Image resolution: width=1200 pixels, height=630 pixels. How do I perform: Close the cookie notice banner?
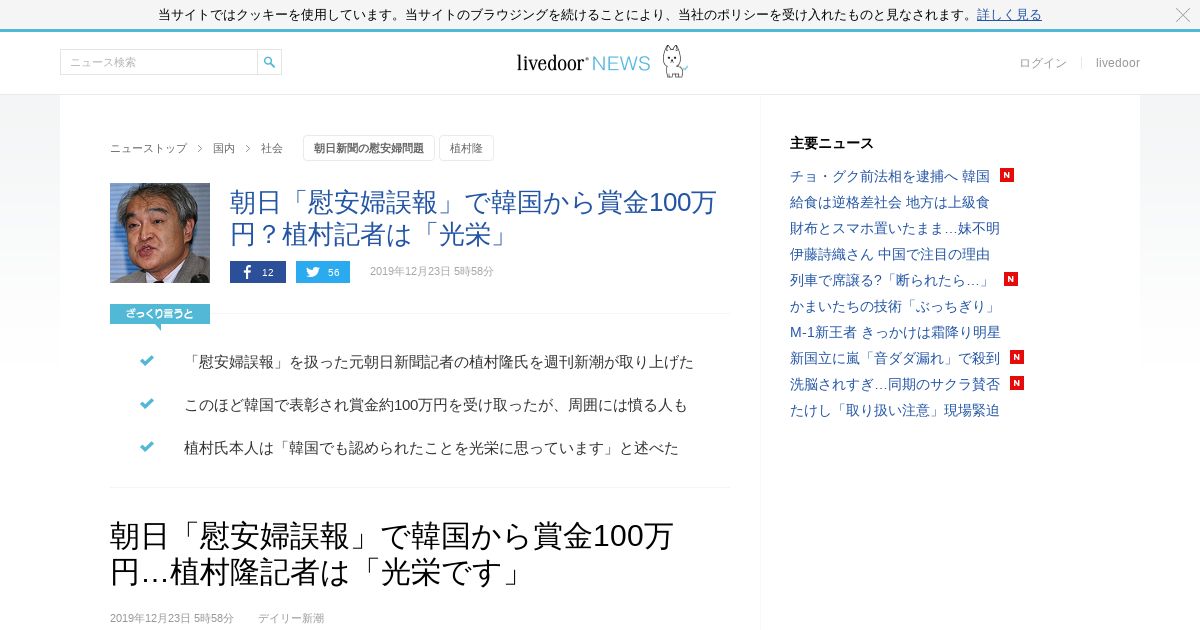point(1182,15)
